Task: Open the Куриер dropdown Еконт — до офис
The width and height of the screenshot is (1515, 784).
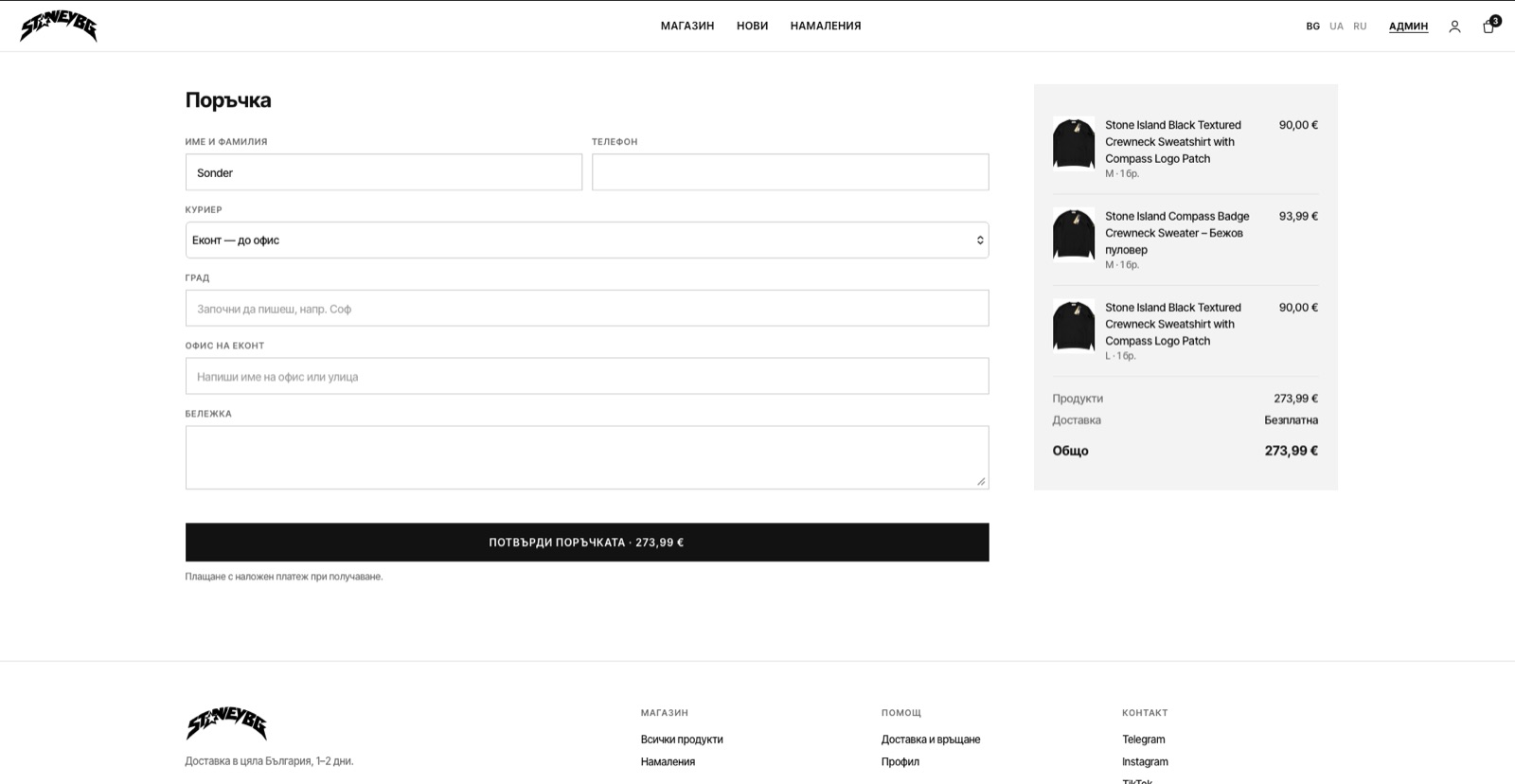Action: click(x=587, y=241)
